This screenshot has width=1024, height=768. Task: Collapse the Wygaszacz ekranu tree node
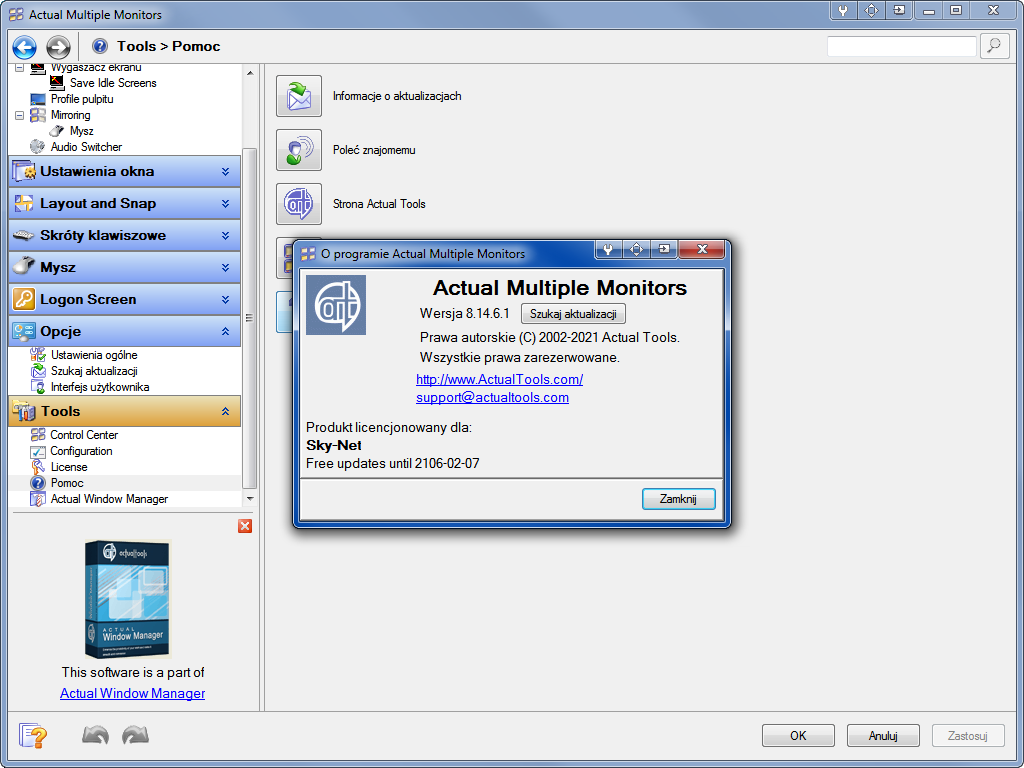coord(20,67)
